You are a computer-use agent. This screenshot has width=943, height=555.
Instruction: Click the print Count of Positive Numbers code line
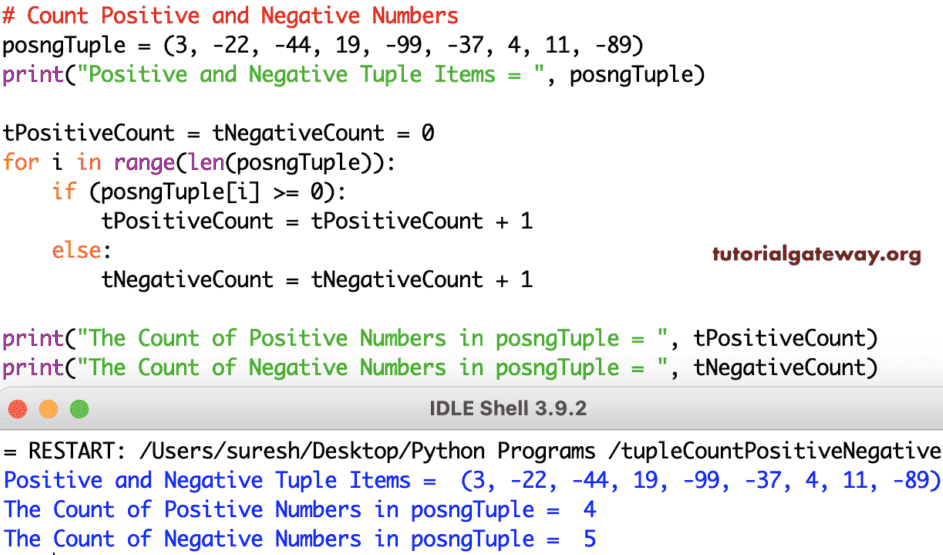coord(440,339)
